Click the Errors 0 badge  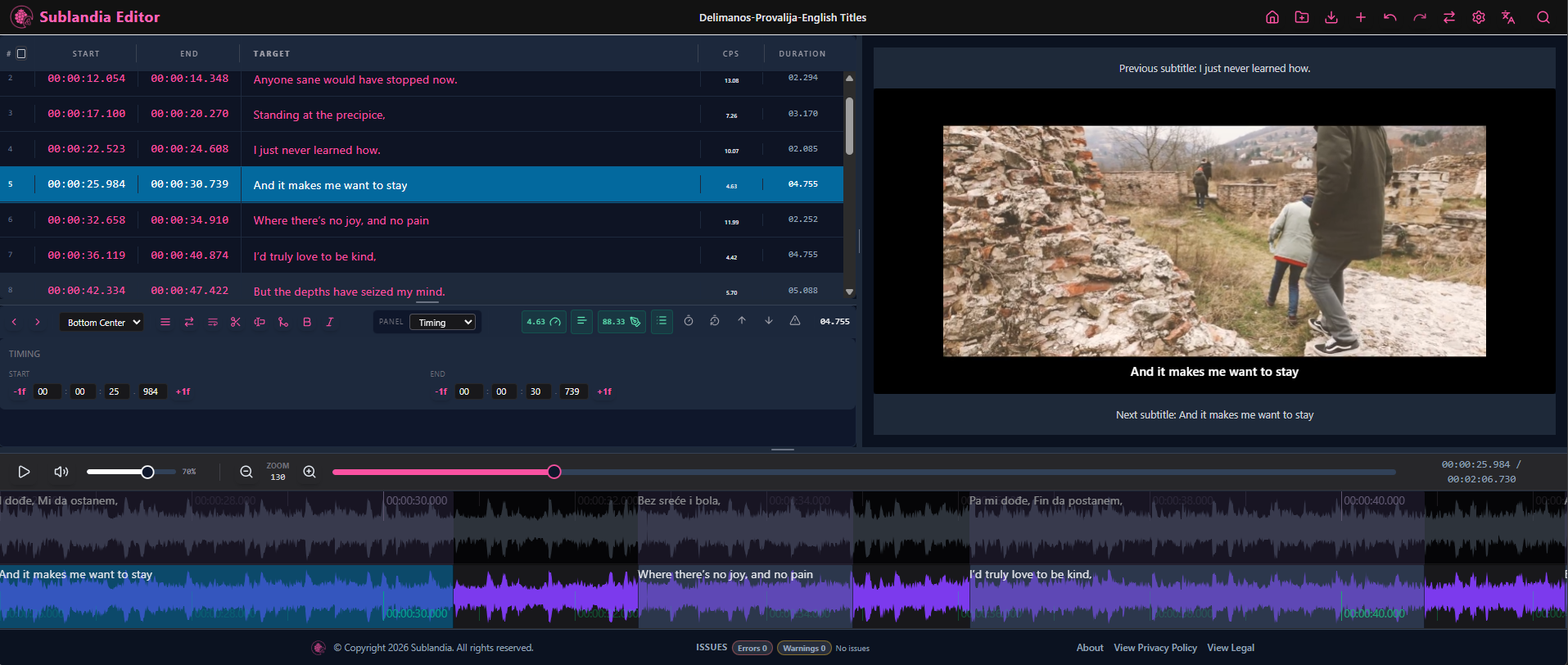(x=752, y=648)
